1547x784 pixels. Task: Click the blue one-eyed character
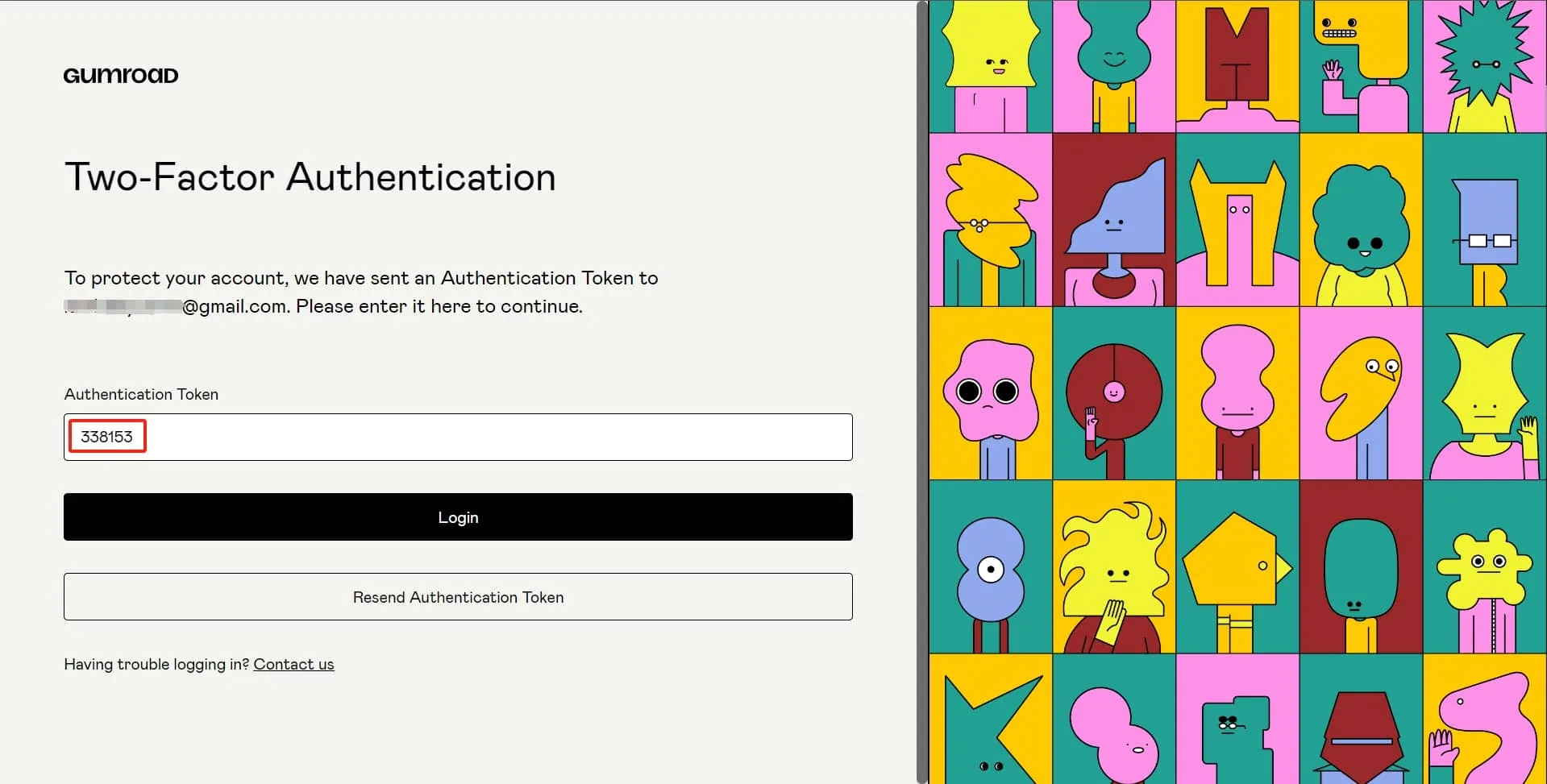point(990,568)
